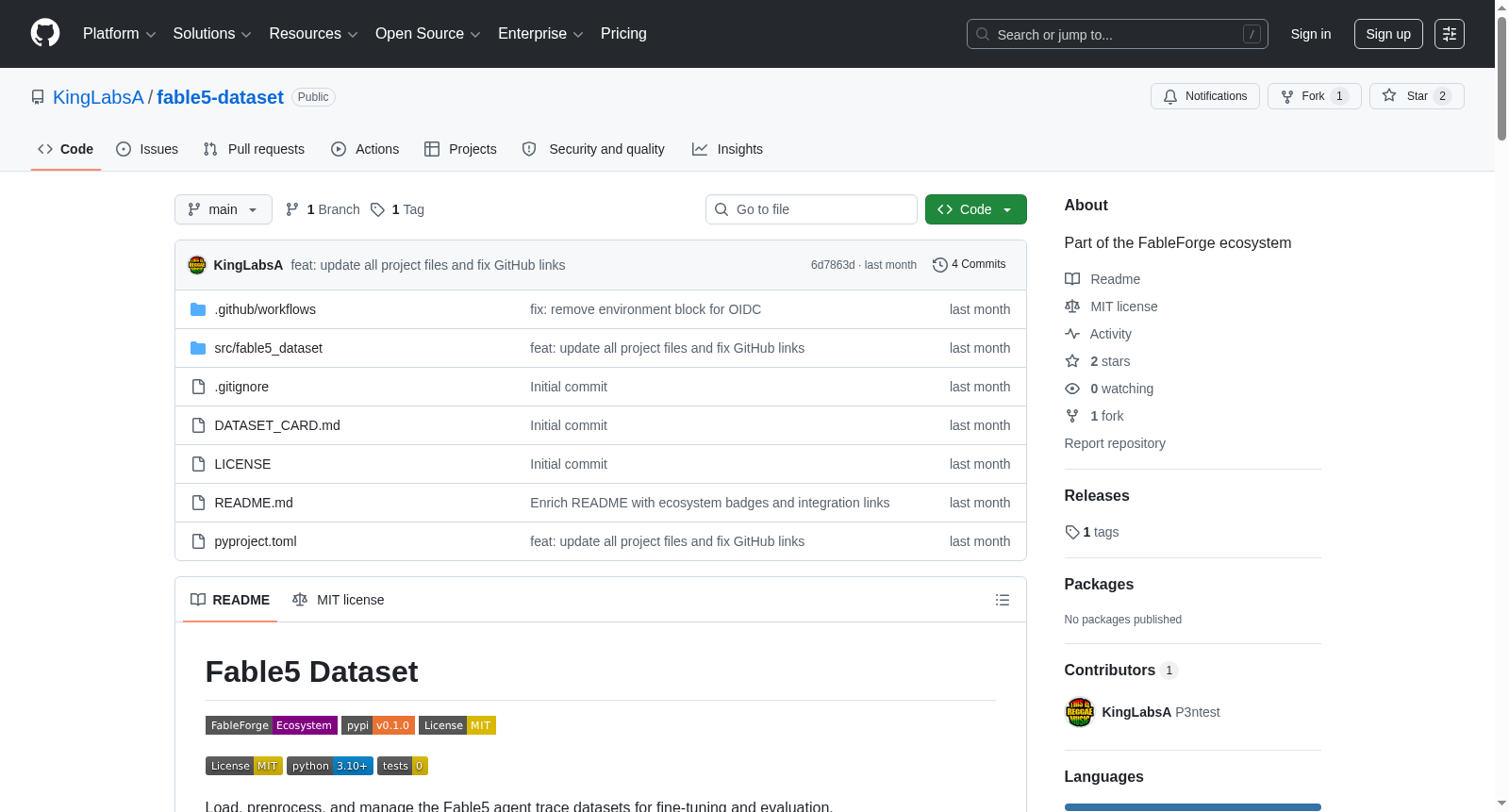Click '0 watching' in About section
The height and width of the screenshot is (812, 1509).
tap(1121, 389)
